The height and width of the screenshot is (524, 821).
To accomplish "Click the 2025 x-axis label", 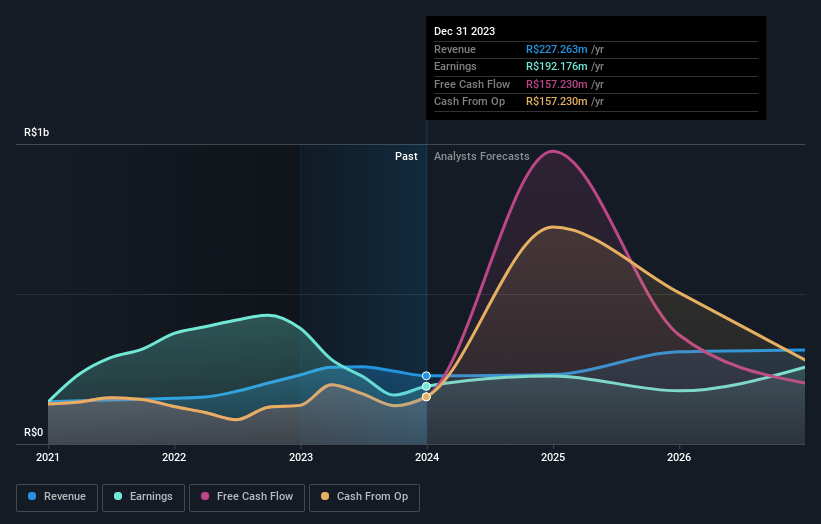I will pos(553,458).
